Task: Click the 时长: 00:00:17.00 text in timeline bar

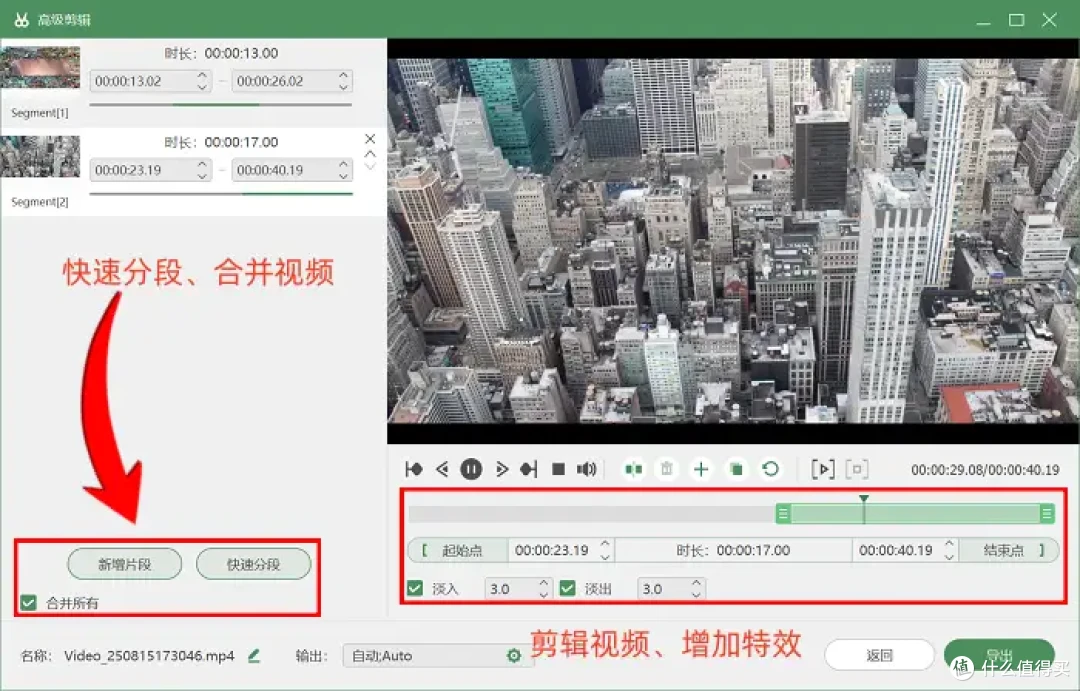Action: coord(733,550)
